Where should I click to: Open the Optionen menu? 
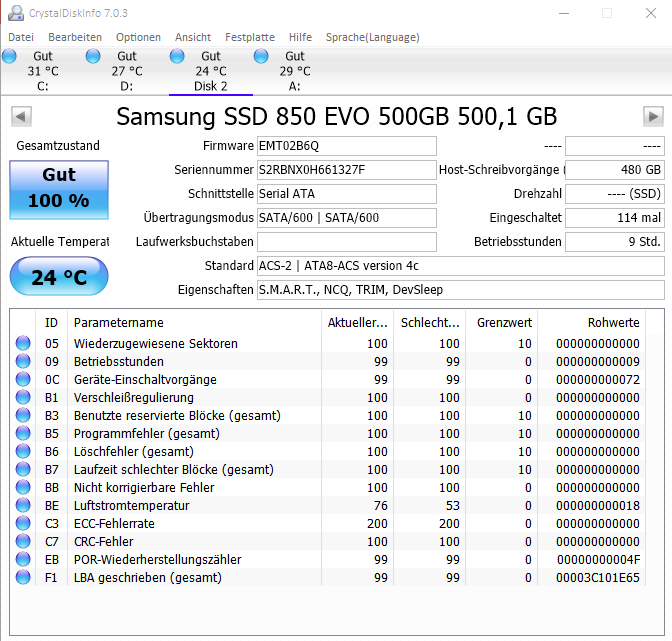[138, 37]
